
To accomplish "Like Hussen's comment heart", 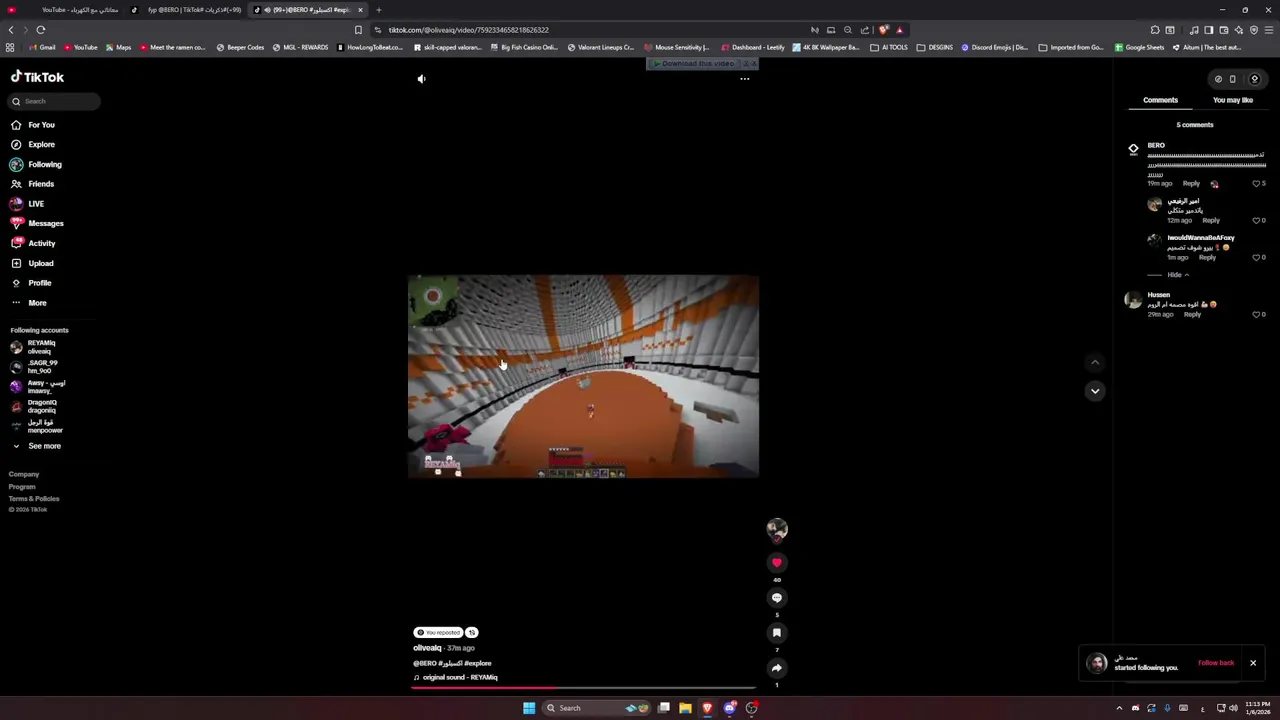I will (x=1257, y=314).
